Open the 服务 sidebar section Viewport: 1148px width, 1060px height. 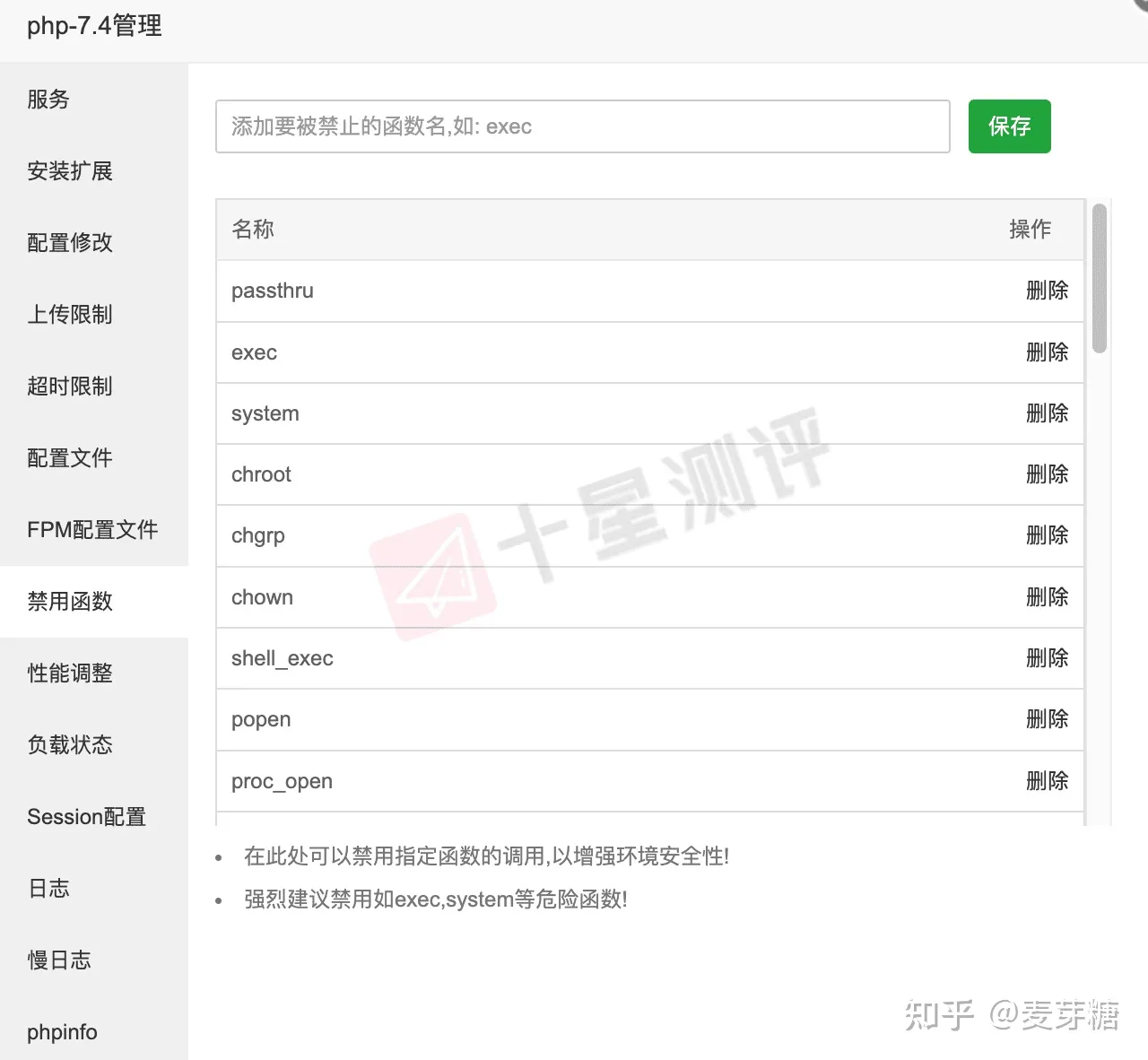48,100
